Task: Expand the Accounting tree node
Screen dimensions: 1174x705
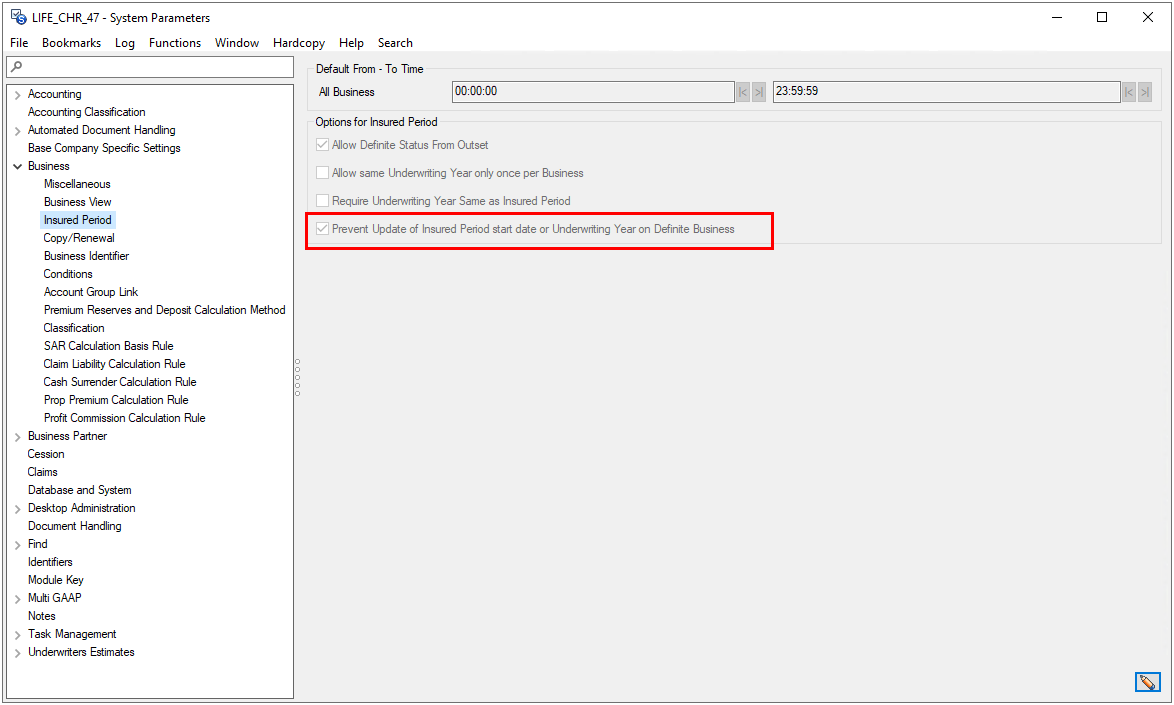Action: click(18, 95)
